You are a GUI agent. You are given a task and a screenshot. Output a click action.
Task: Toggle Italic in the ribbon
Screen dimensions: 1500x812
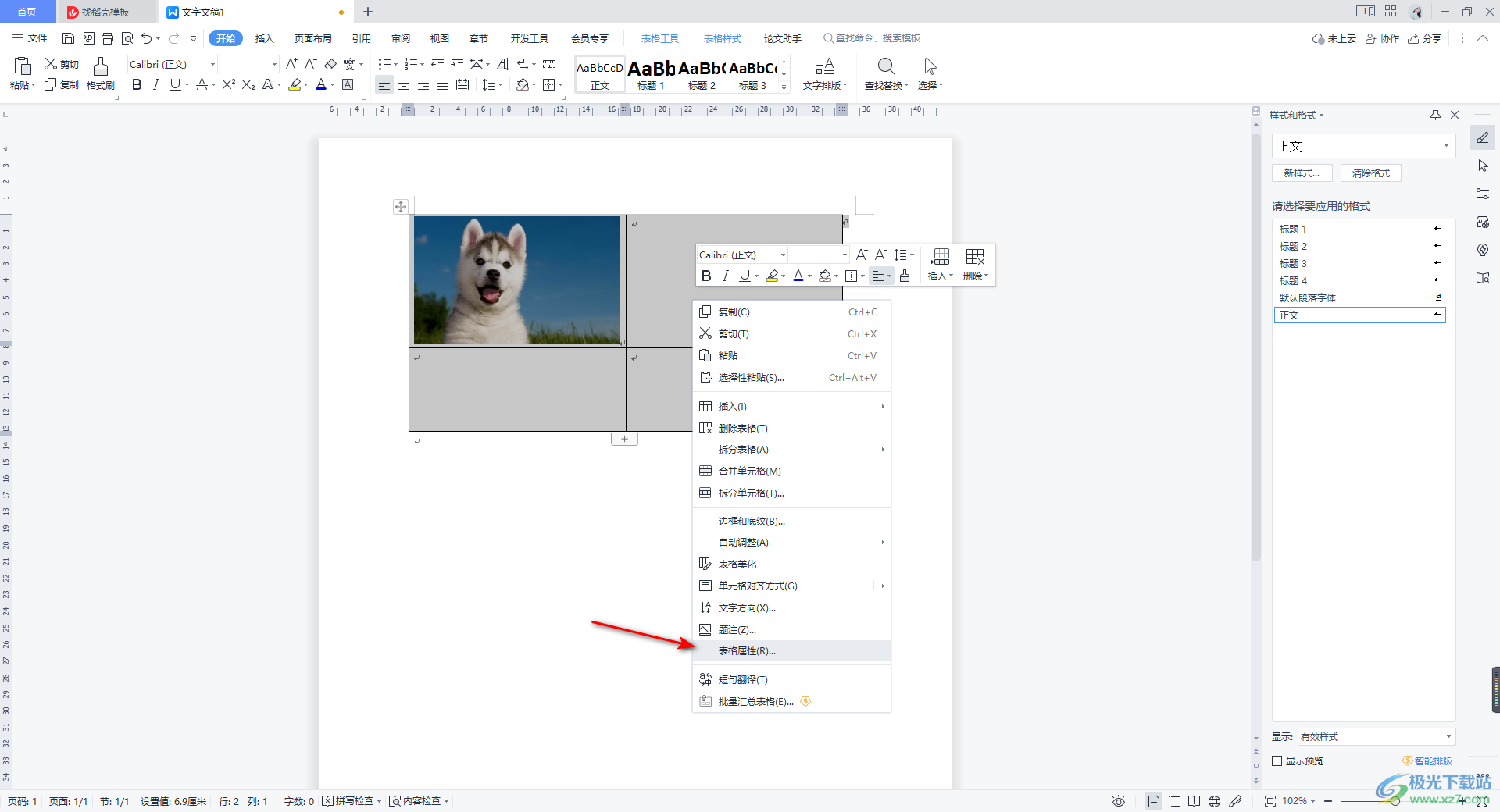[155, 84]
